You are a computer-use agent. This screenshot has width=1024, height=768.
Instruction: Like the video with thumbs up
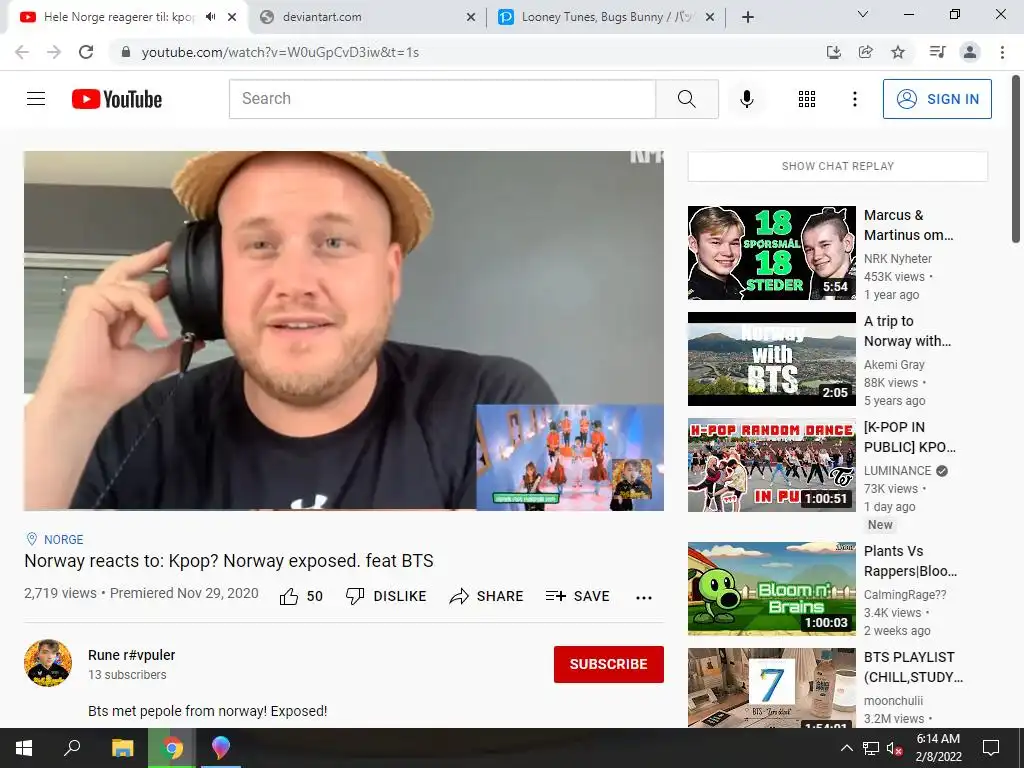coord(301,596)
